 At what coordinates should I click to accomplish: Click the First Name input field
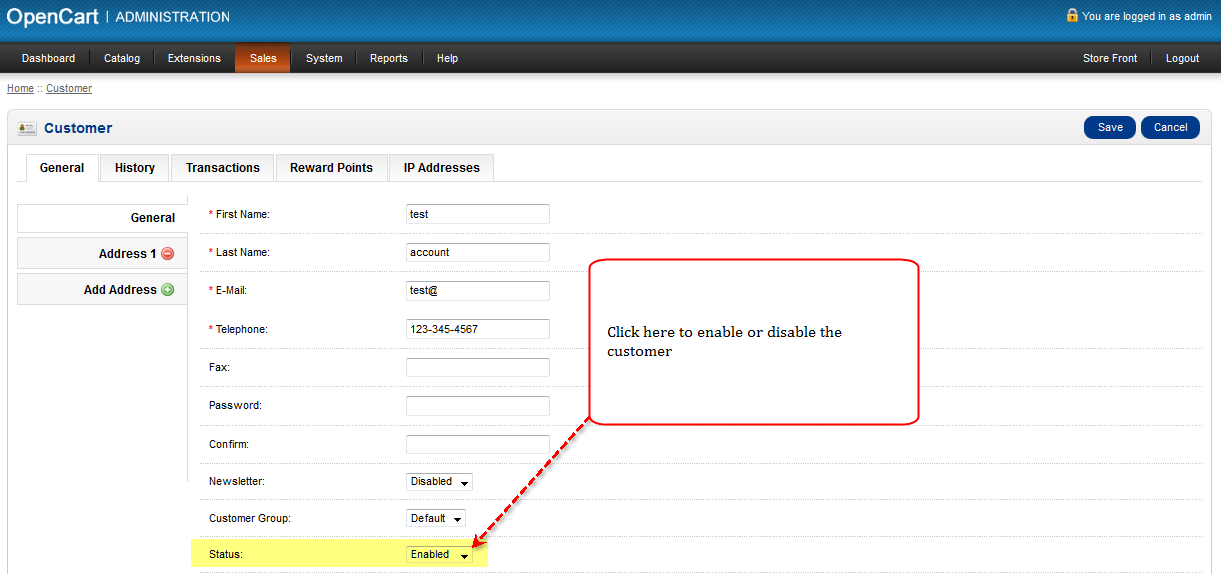click(x=478, y=214)
